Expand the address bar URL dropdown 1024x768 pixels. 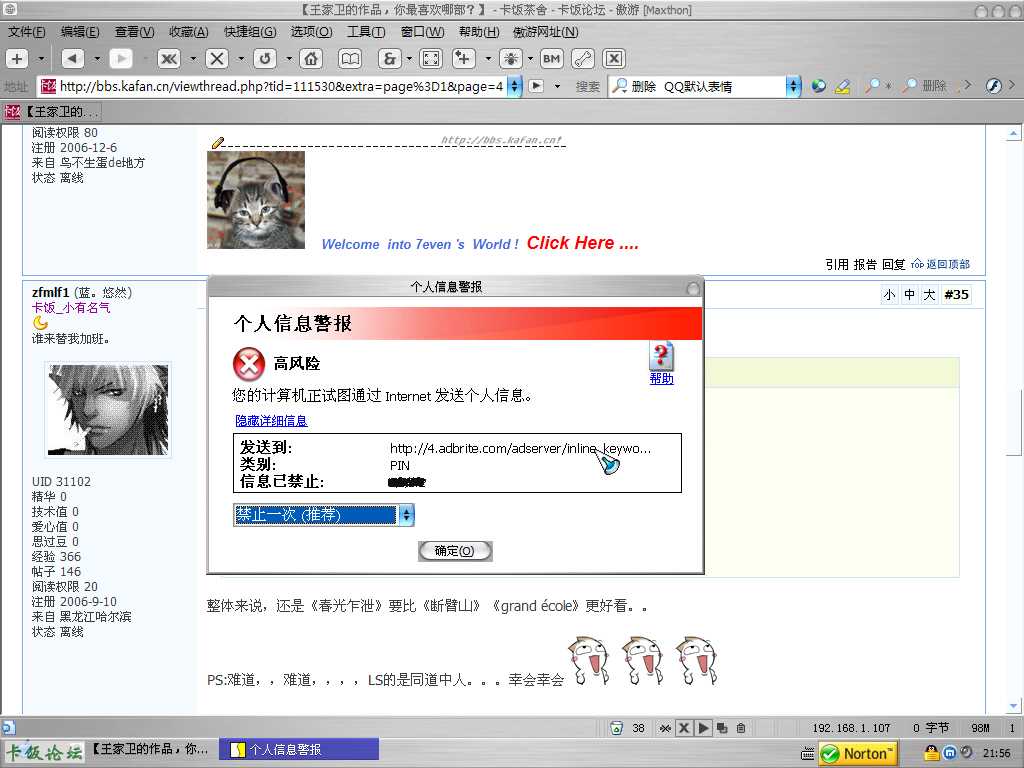click(x=514, y=86)
